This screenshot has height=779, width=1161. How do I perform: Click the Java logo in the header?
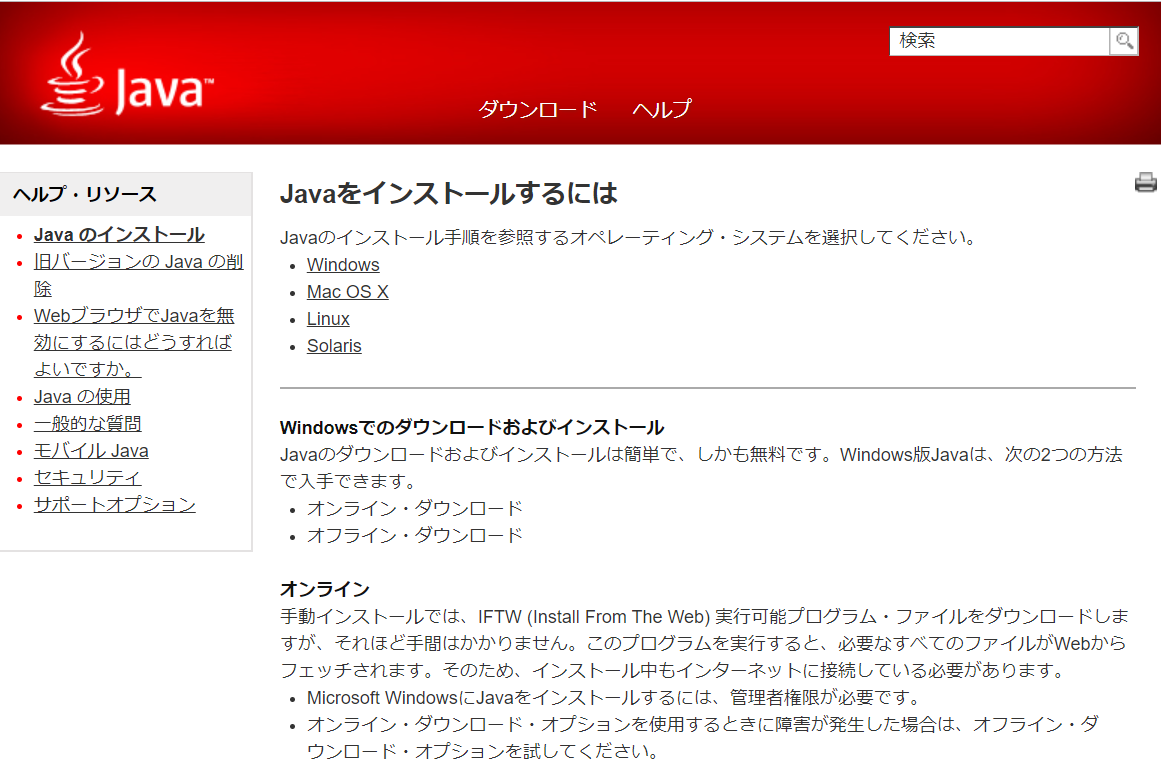pos(127,74)
